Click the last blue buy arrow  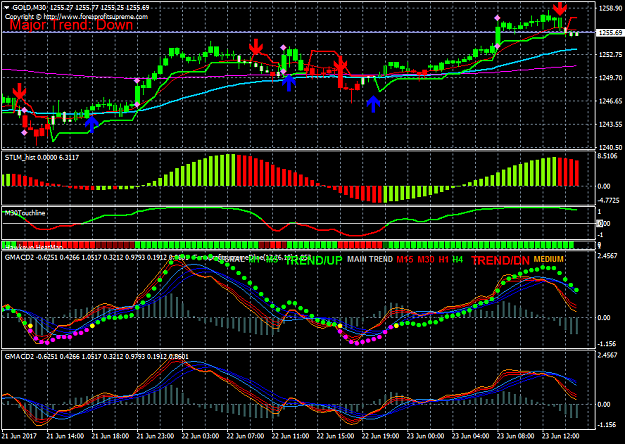click(x=373, y=104)
